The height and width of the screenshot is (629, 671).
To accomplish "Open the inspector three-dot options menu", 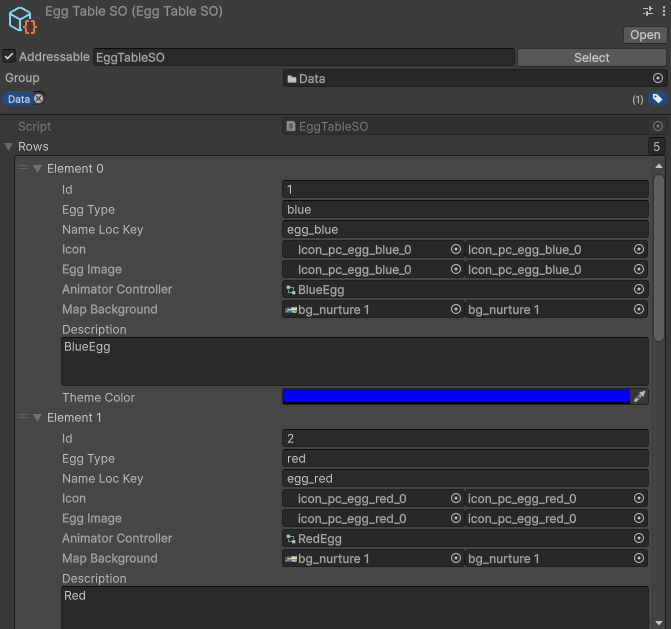I will 664,11.
